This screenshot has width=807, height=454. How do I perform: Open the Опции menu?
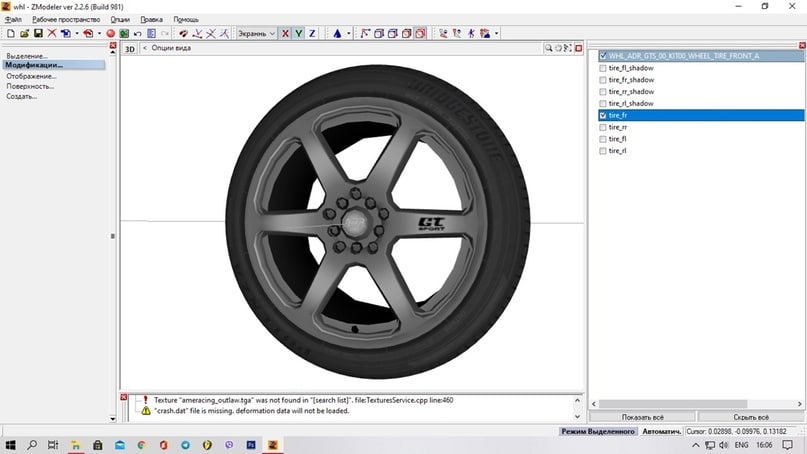click(120, 20)
